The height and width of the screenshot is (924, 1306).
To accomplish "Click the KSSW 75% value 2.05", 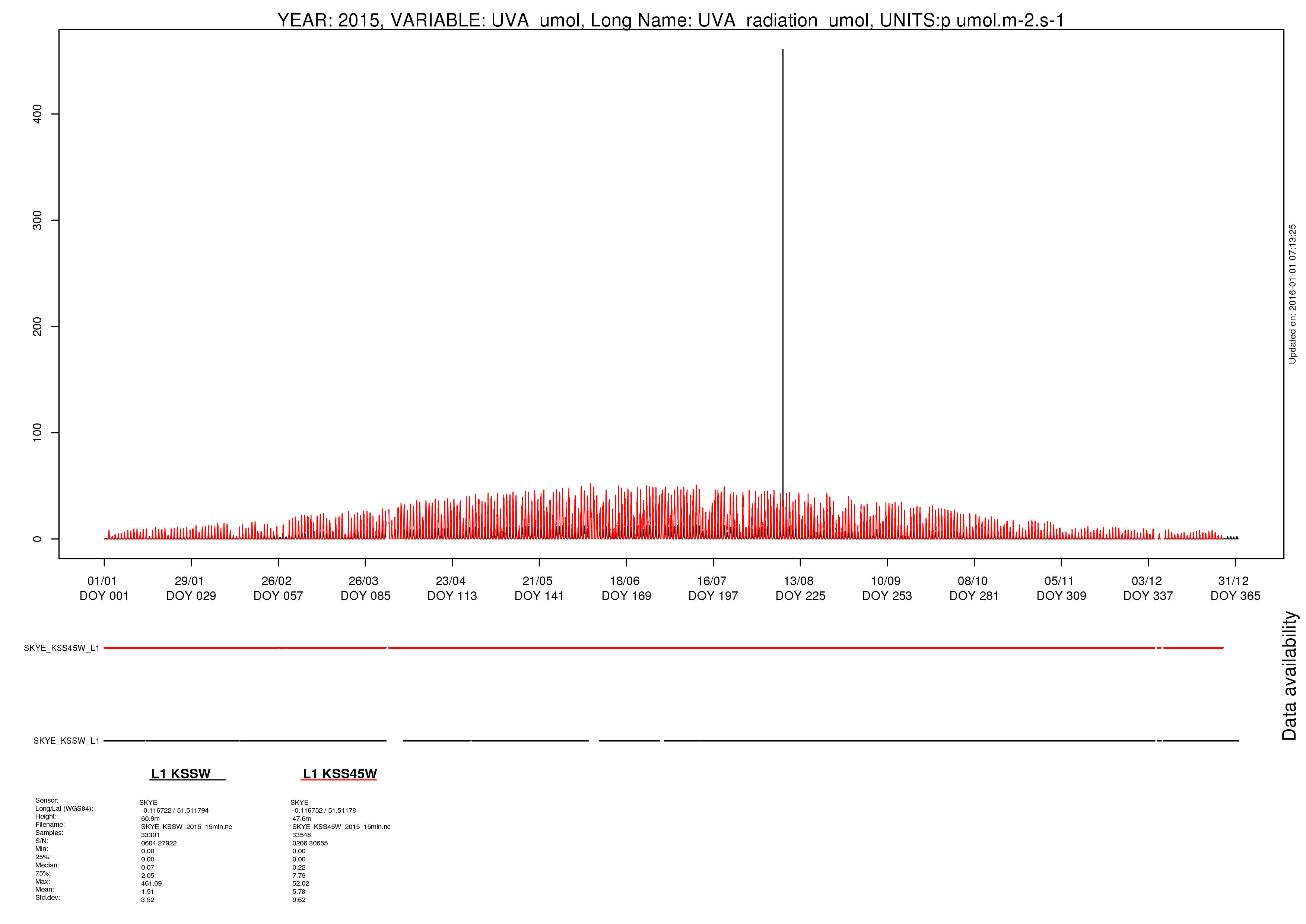I will [x=147, y=876].
